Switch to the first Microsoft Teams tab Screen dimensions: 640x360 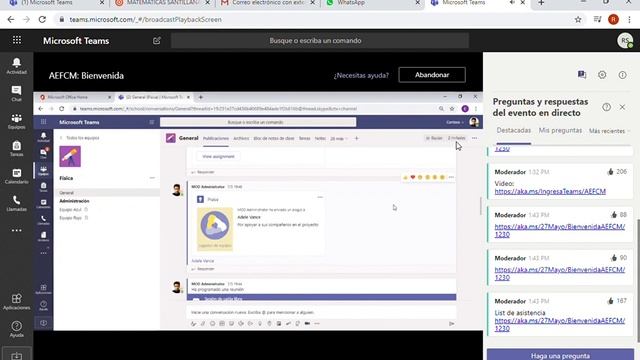point(55,3)
